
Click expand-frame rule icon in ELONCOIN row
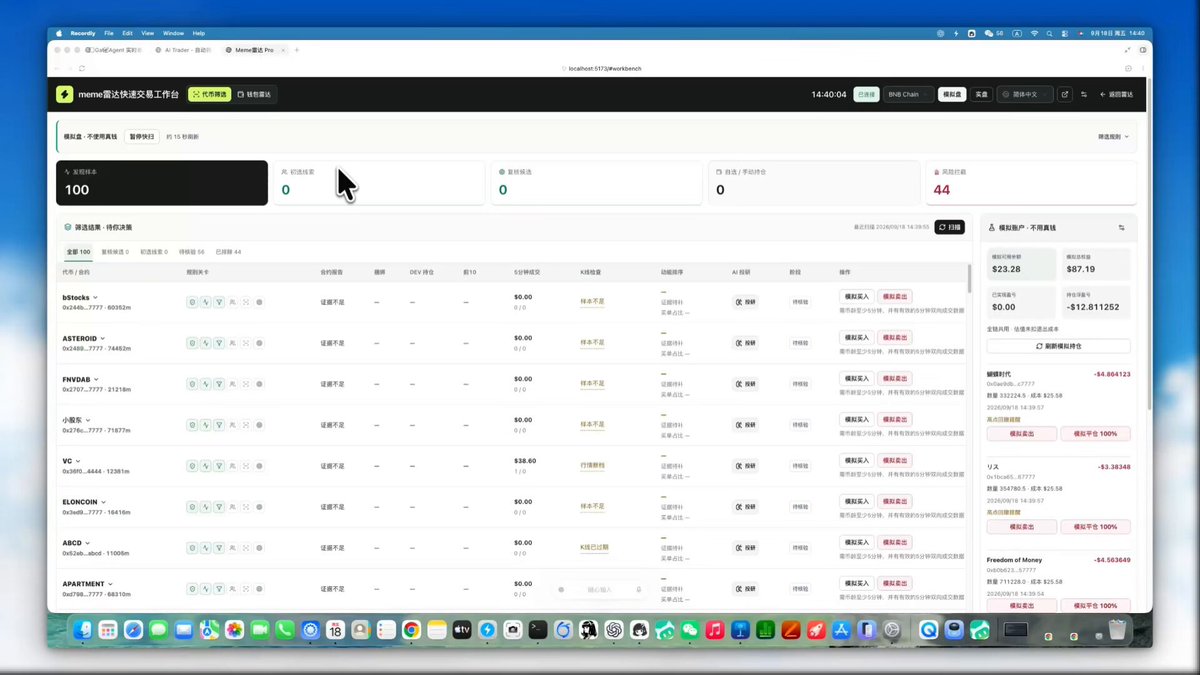tap(246, 506)
